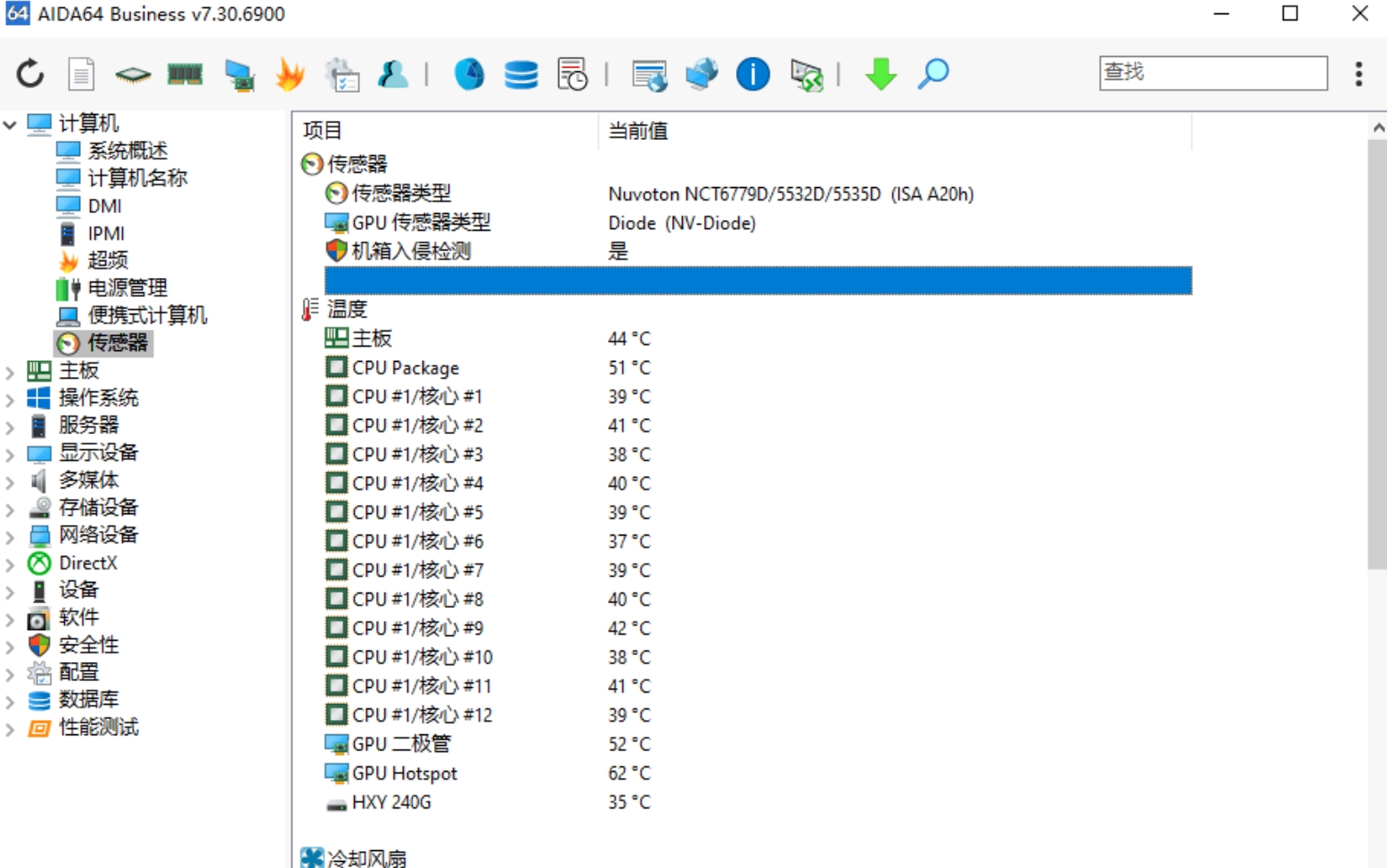Select CPU #1/核心 #12 row
This screenshot has height=868, width=1387.
[x=758, y=716]
